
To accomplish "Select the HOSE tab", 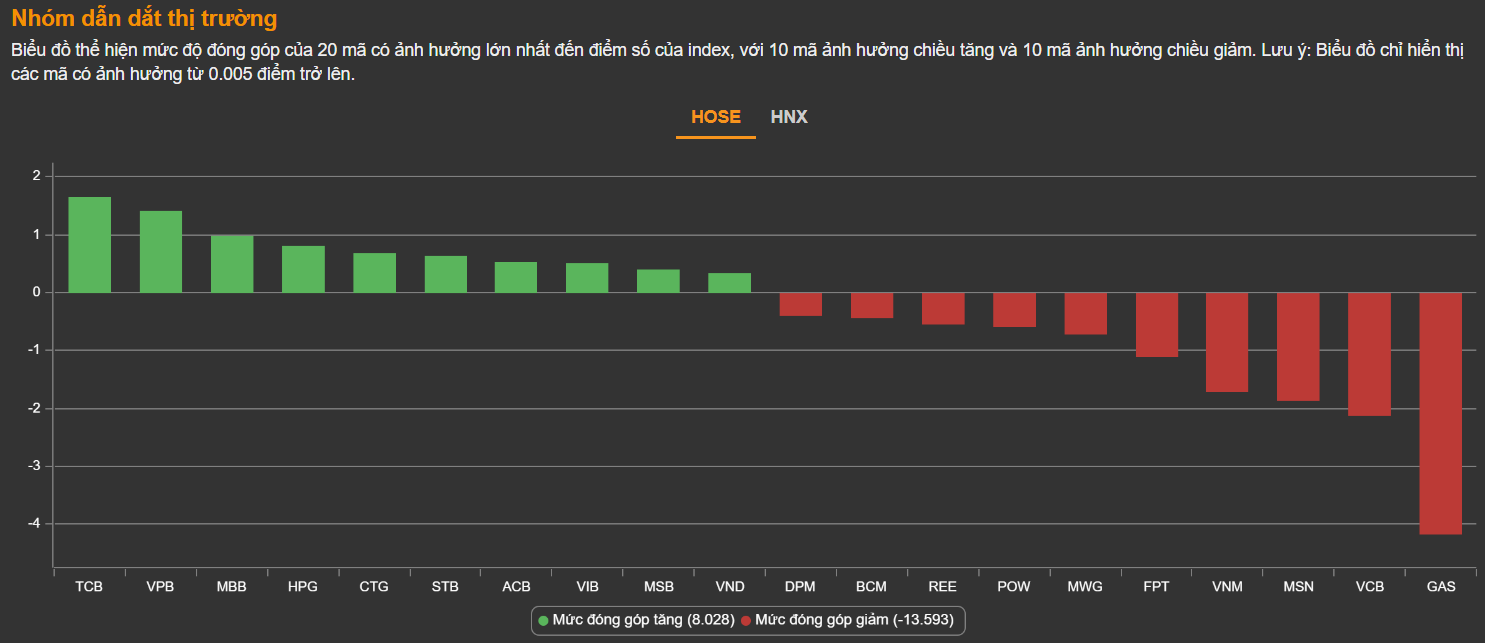I will coord(716,117).
